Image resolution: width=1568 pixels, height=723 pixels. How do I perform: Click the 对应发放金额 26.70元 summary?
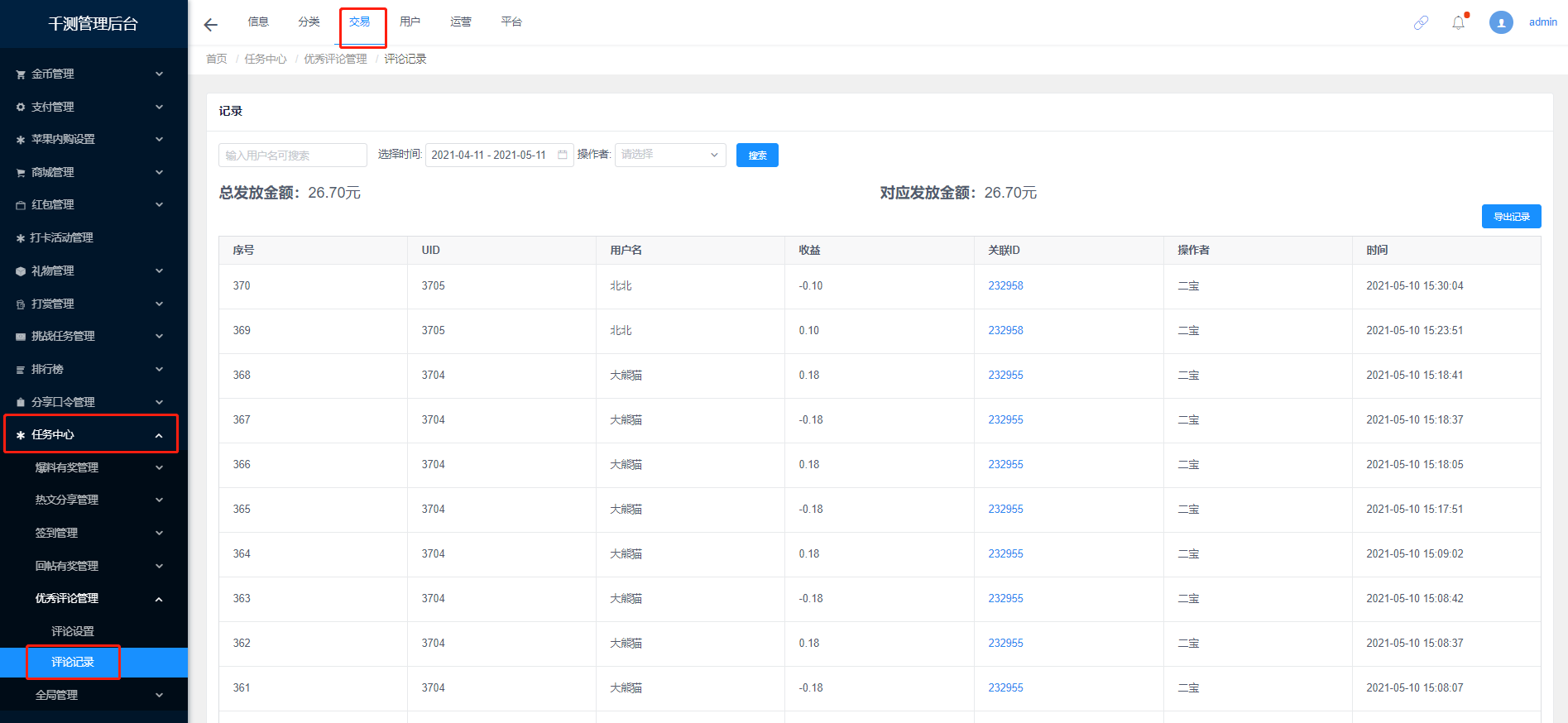click(958, 193)
